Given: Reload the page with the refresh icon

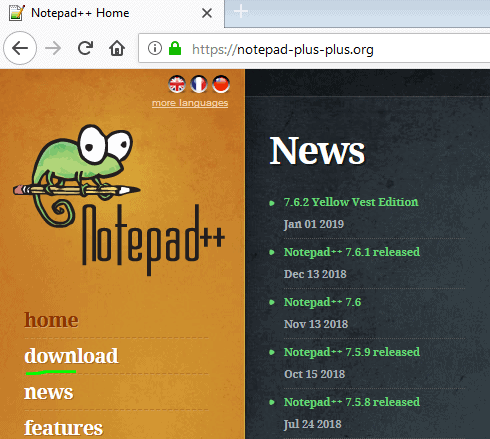Looking at the screenshot, I should (x=85, y=48).
